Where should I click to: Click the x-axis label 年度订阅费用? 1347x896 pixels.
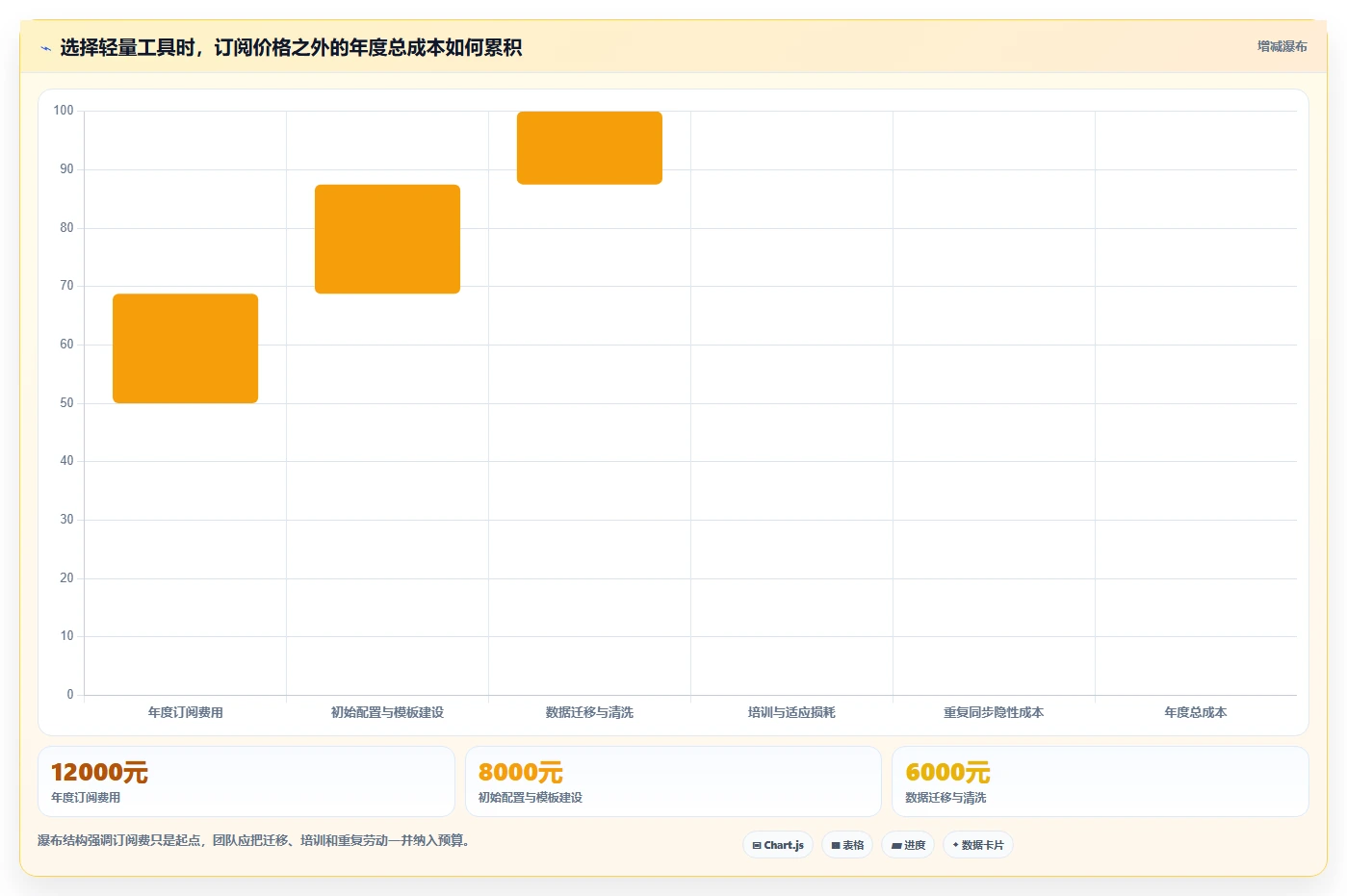(x=185, y=712)
